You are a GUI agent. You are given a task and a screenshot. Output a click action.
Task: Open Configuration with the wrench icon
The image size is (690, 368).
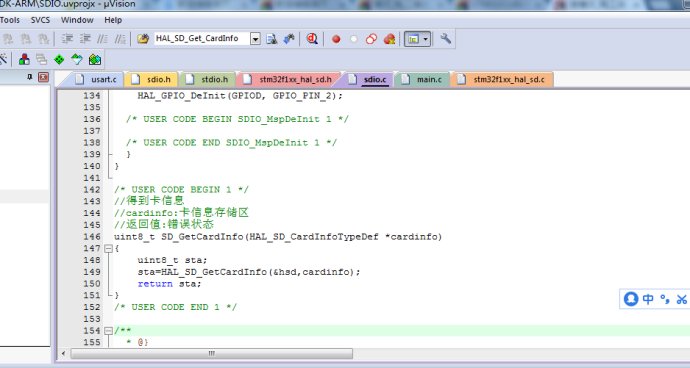click(446, 39)
